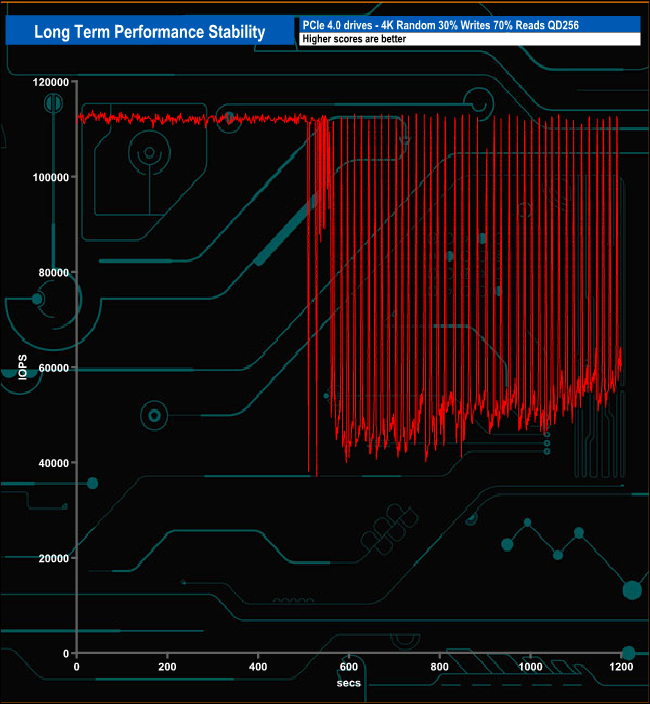Screen dimensions: 650x704
Task: Click the 0 label on the x-axis
Action: pos(77,666)
